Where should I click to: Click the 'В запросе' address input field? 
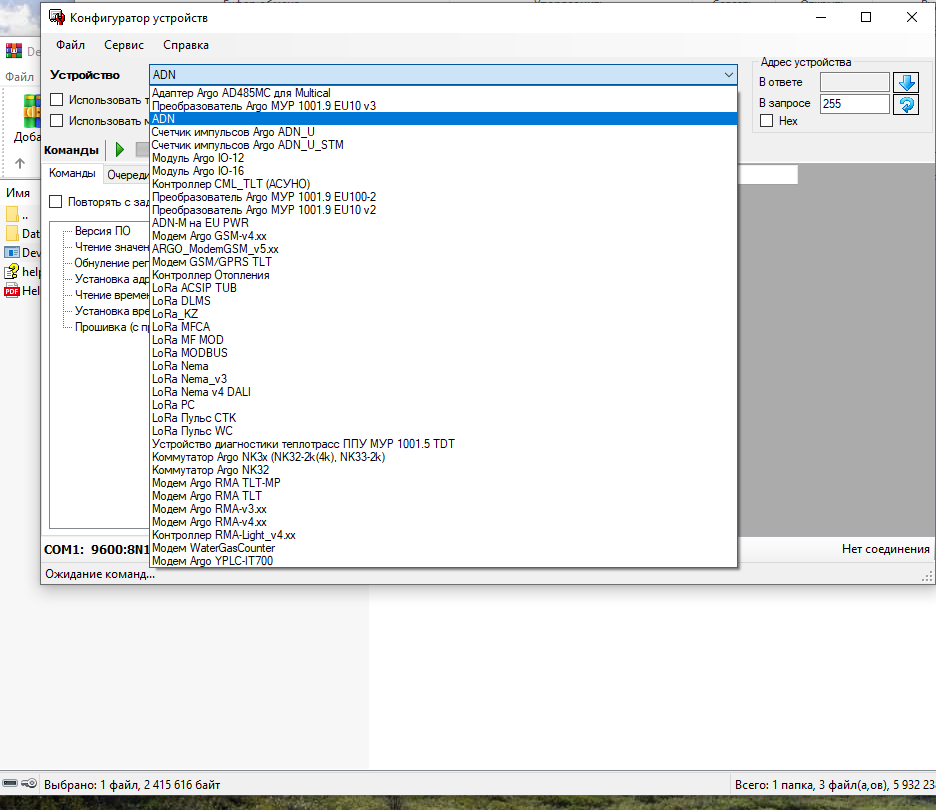click(x=854, y=104)
